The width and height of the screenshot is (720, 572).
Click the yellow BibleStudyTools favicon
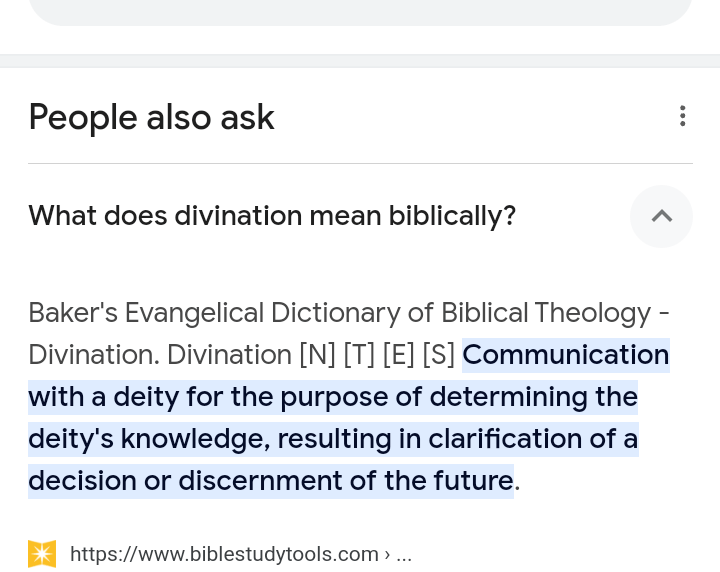point(42,554)
